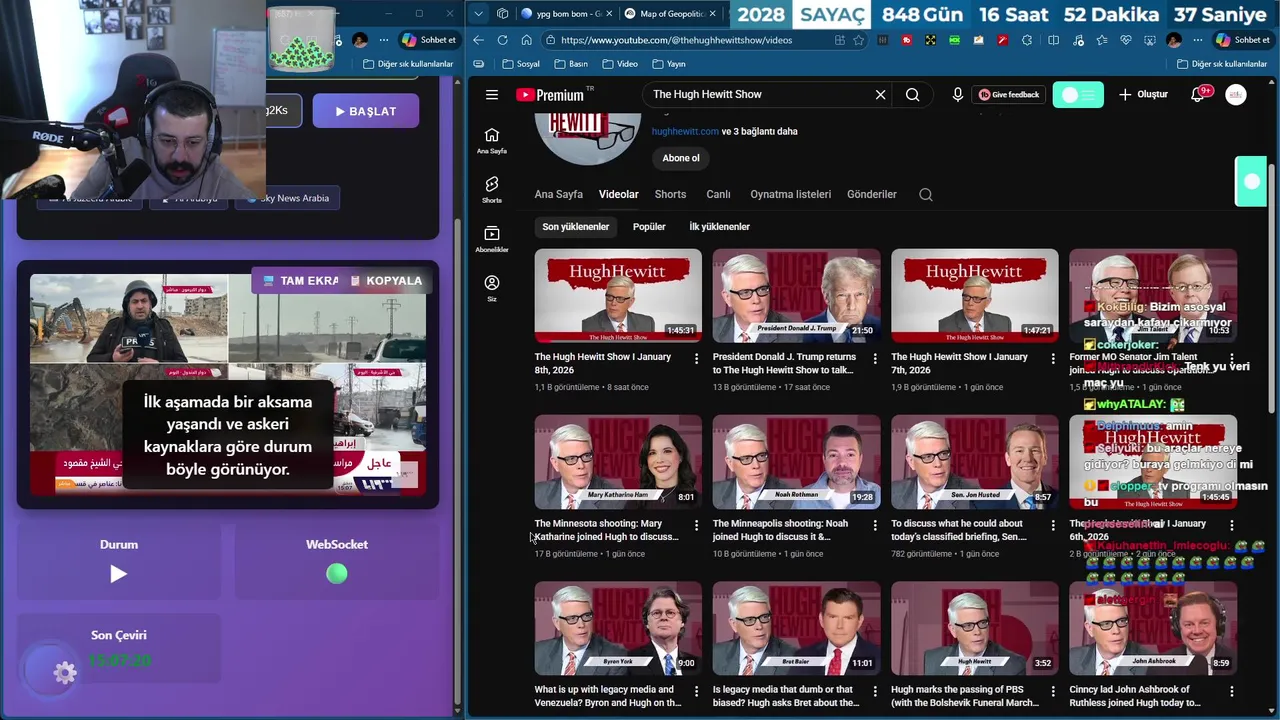Open Bret Baier legacy media video thumbnail
Viewport: 1280px width, 720px height.
tap(796, 629)
